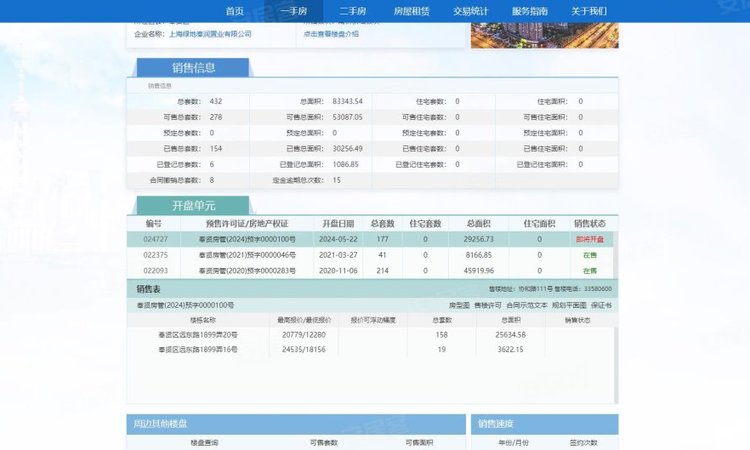Click the 售楼电话 33580600 text
750x450 pixels.
click(x=583, y=289)
